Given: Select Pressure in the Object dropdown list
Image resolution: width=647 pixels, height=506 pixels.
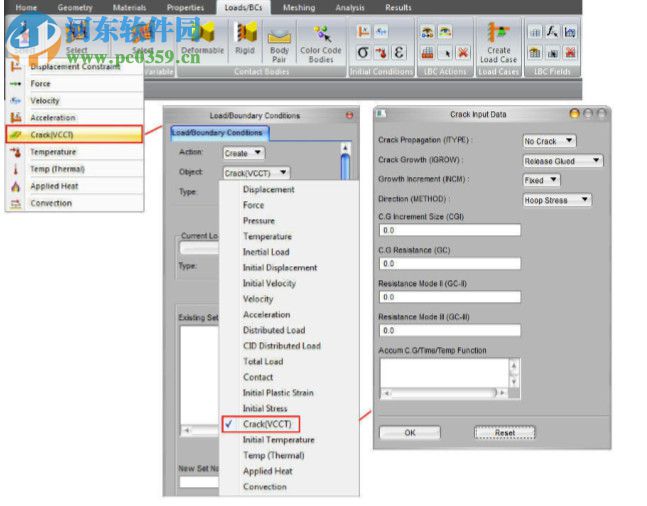Looking at the screenshot, I should coord(259,221).
